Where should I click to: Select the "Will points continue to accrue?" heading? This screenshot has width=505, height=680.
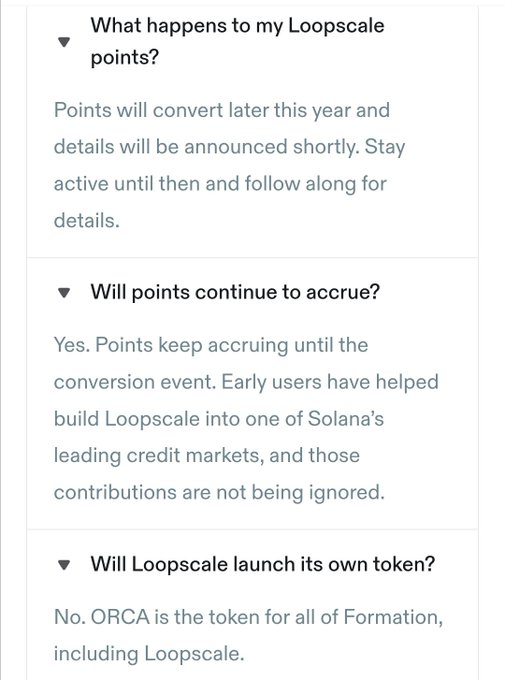[235, 292]
